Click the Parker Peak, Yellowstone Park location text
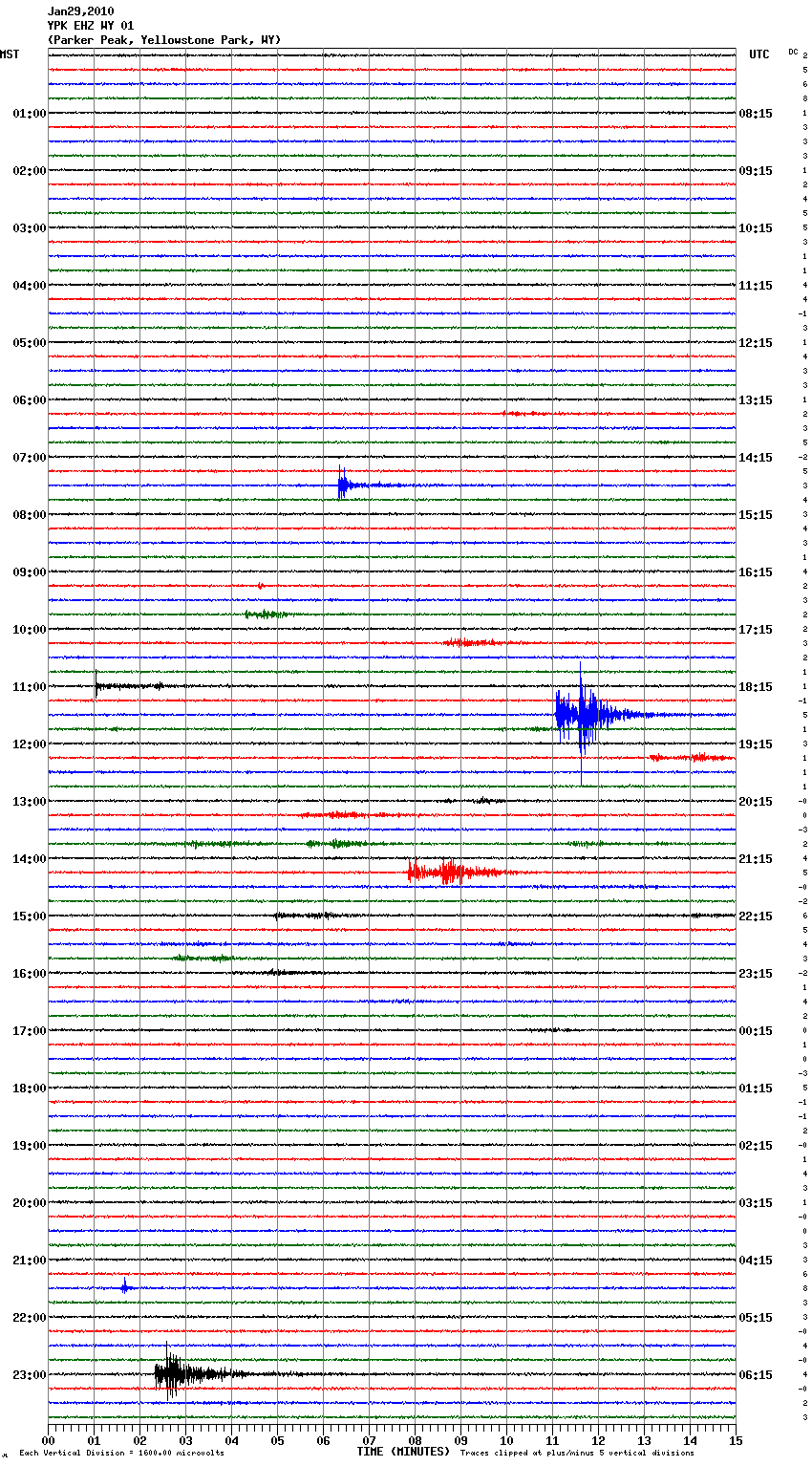812x1466 pixels. pyautogui.click(x=164, y=40)
